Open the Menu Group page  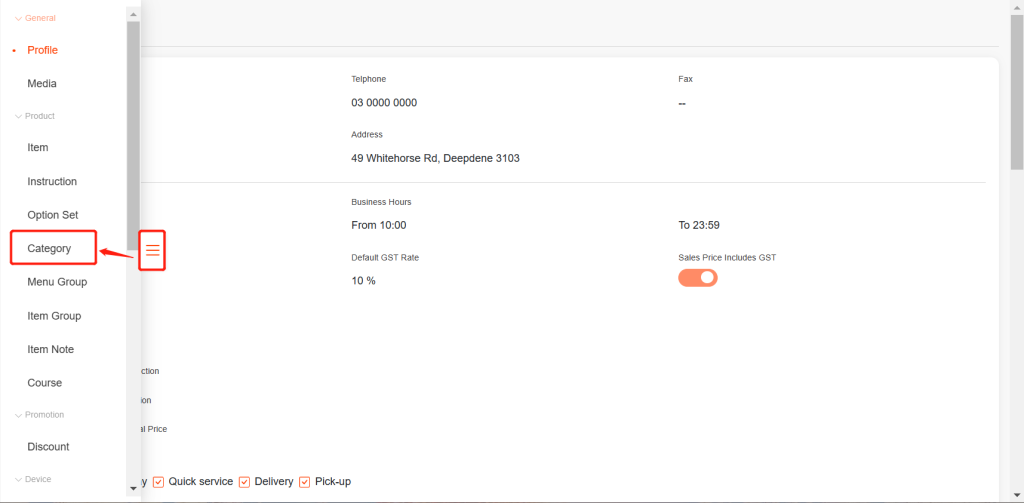57,282
